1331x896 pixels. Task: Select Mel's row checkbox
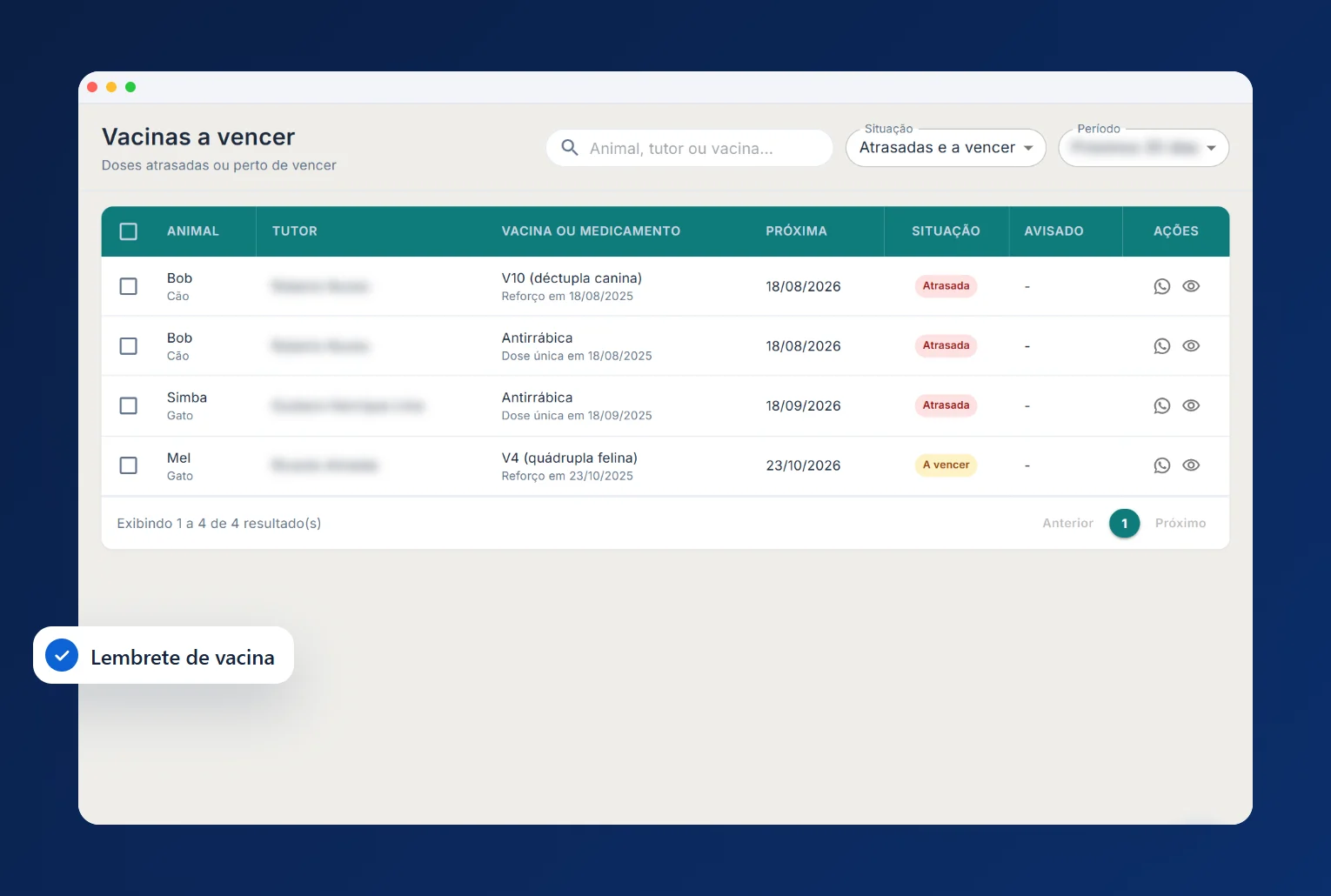point(129,465)
